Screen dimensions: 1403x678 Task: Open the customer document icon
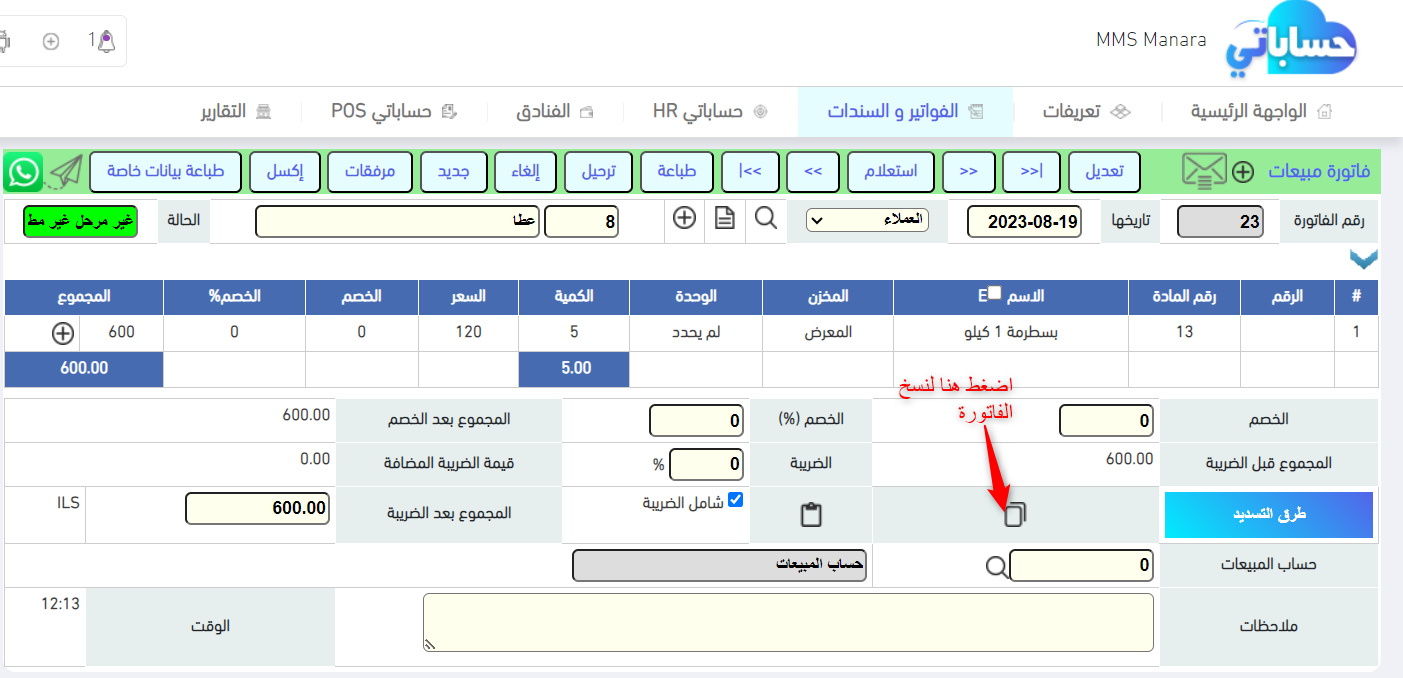coord(725,219)
